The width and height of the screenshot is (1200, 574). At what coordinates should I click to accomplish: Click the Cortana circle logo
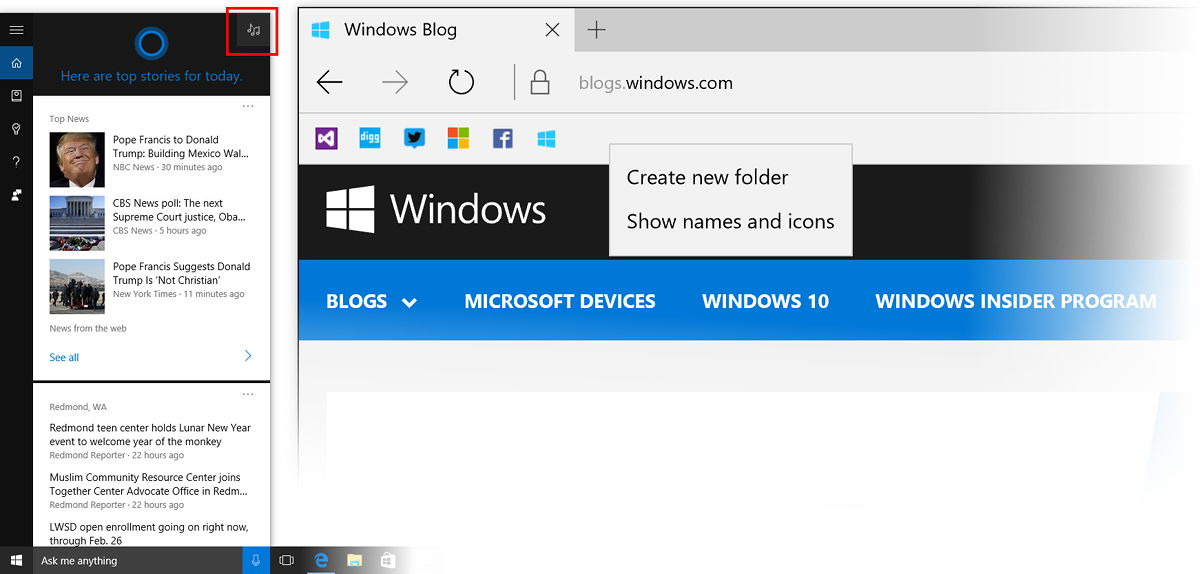151,42
